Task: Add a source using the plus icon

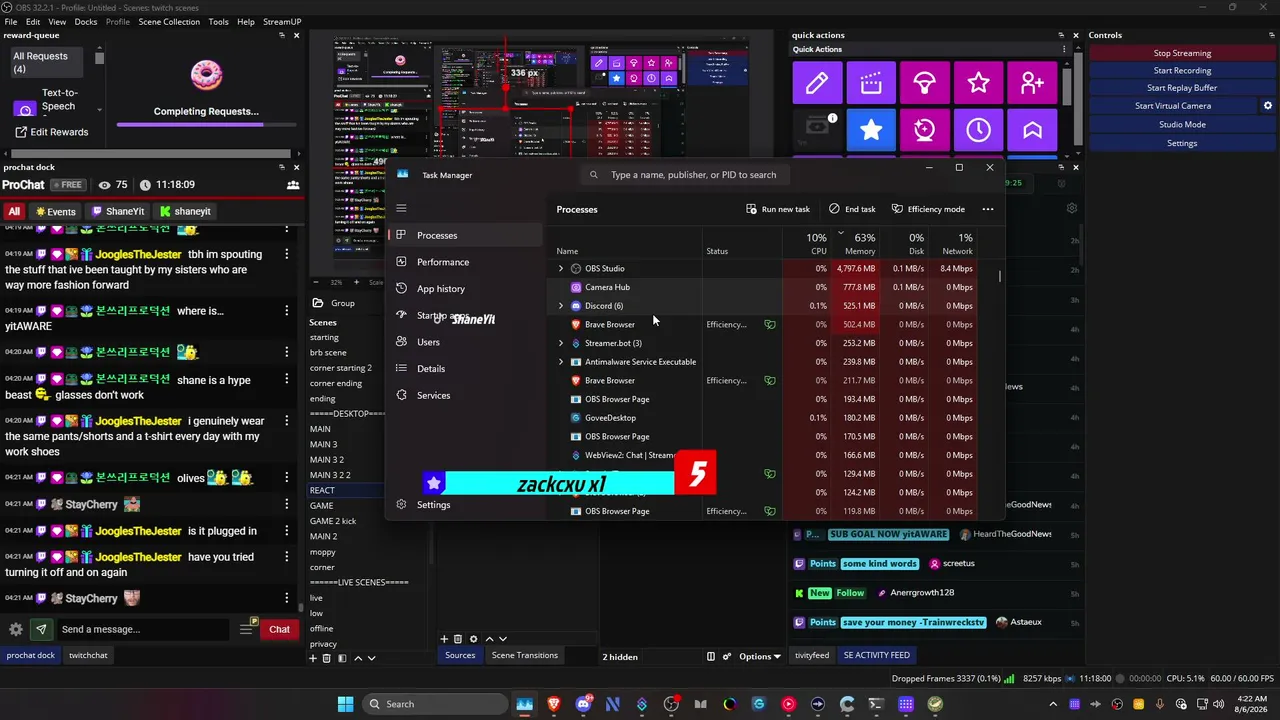Action: 444,639
